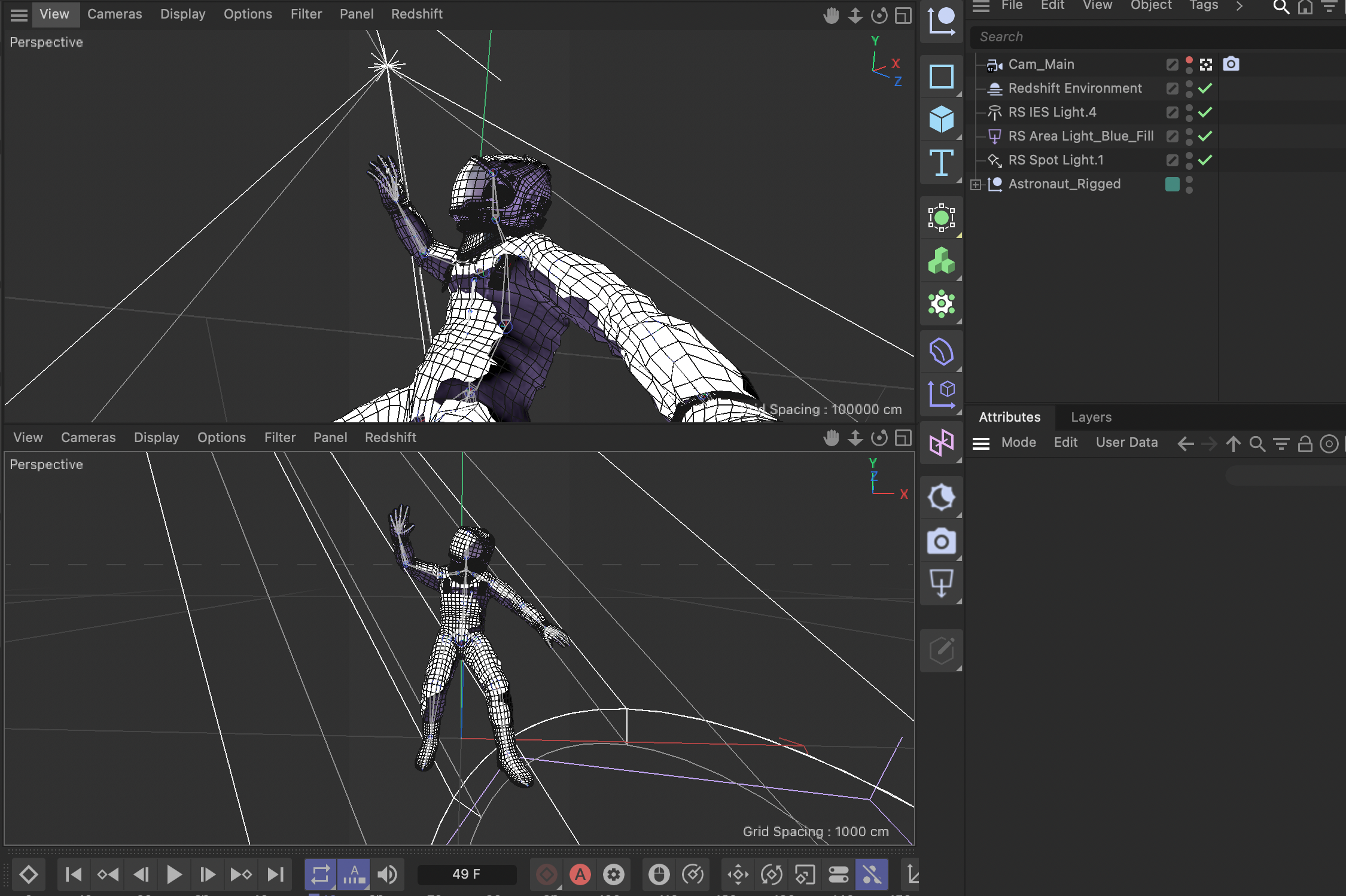Click the Record Active Objects keyframe button
Viewport: 1346px width, 896px height.
pos(546,874)
